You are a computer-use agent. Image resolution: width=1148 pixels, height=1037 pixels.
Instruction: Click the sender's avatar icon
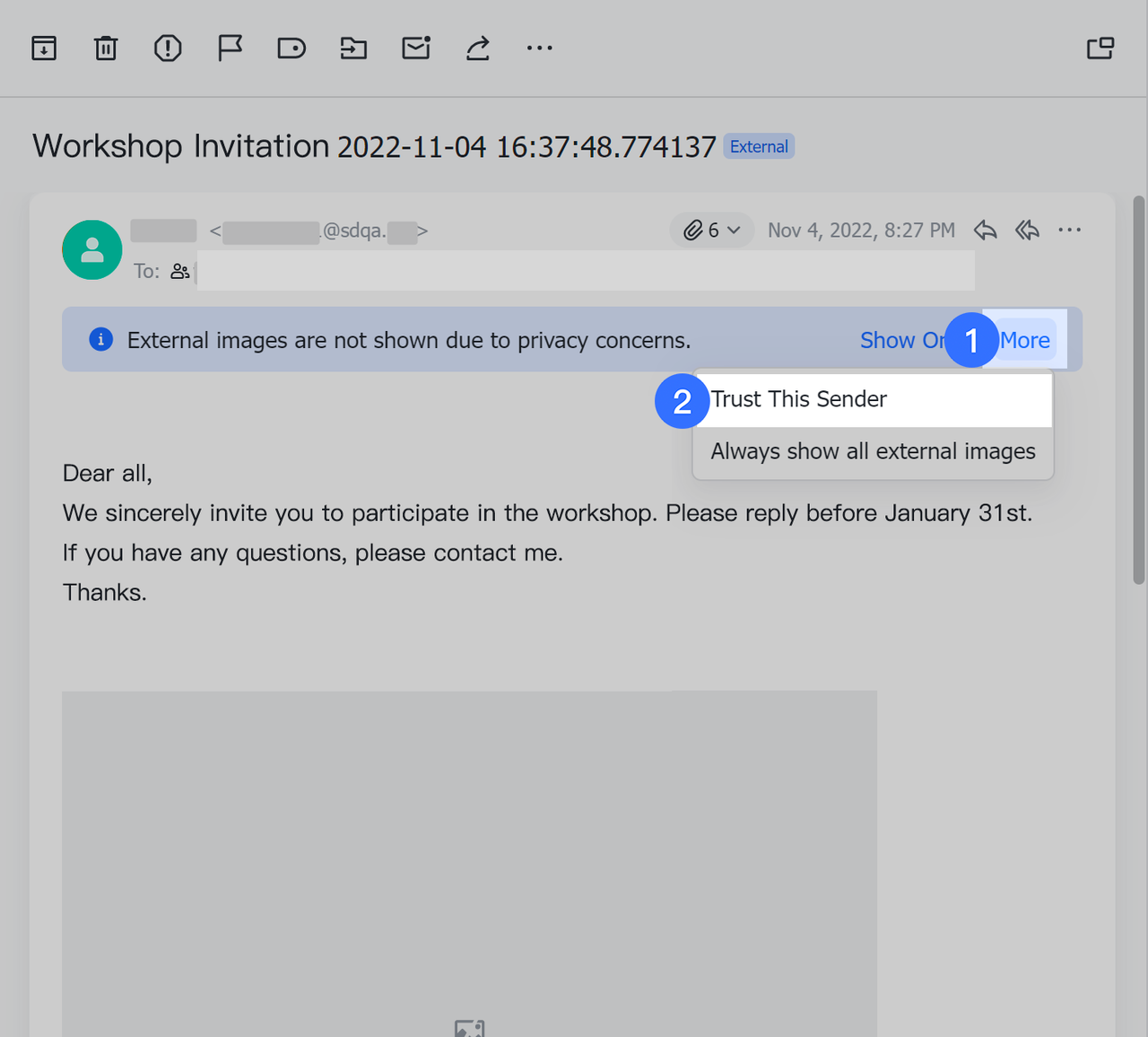(x=91, y=249)
